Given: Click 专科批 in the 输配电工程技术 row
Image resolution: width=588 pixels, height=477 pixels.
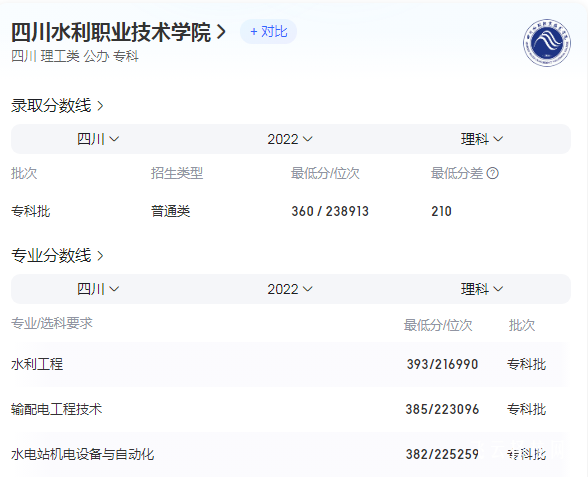Looking at the screenshot, I should tap(526, 409).
